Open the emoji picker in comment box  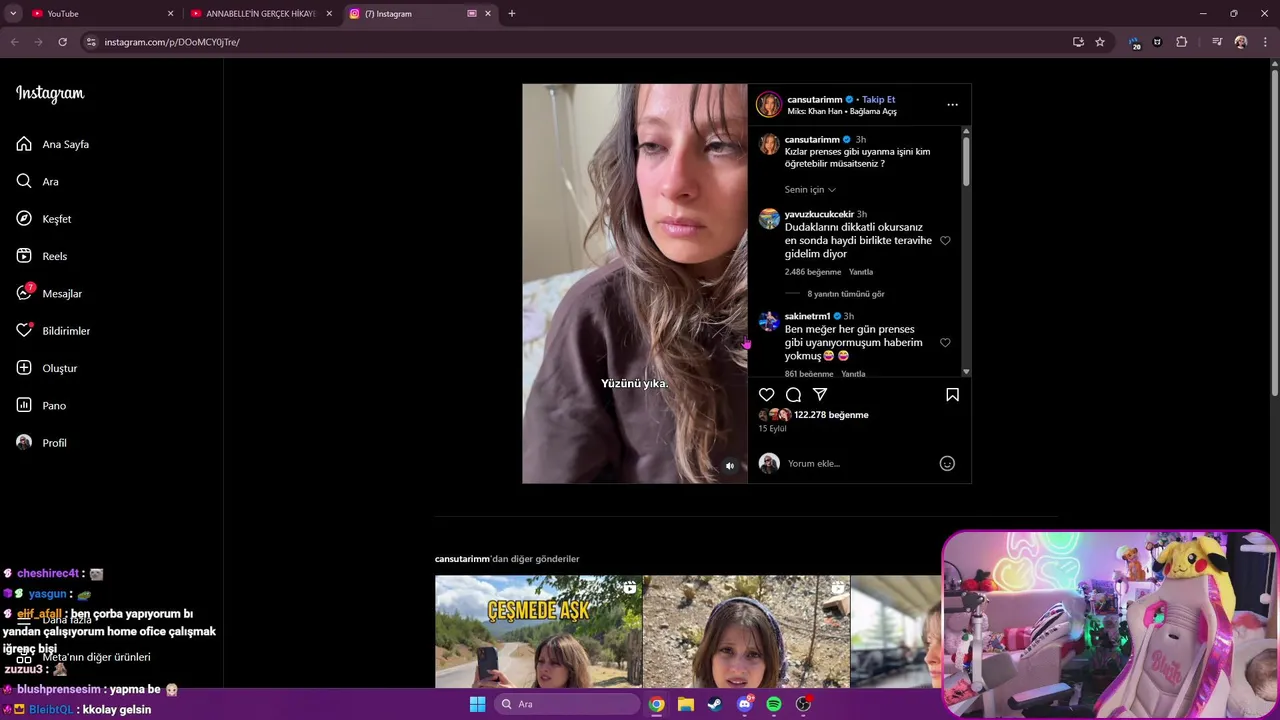[x=947, y=463]
